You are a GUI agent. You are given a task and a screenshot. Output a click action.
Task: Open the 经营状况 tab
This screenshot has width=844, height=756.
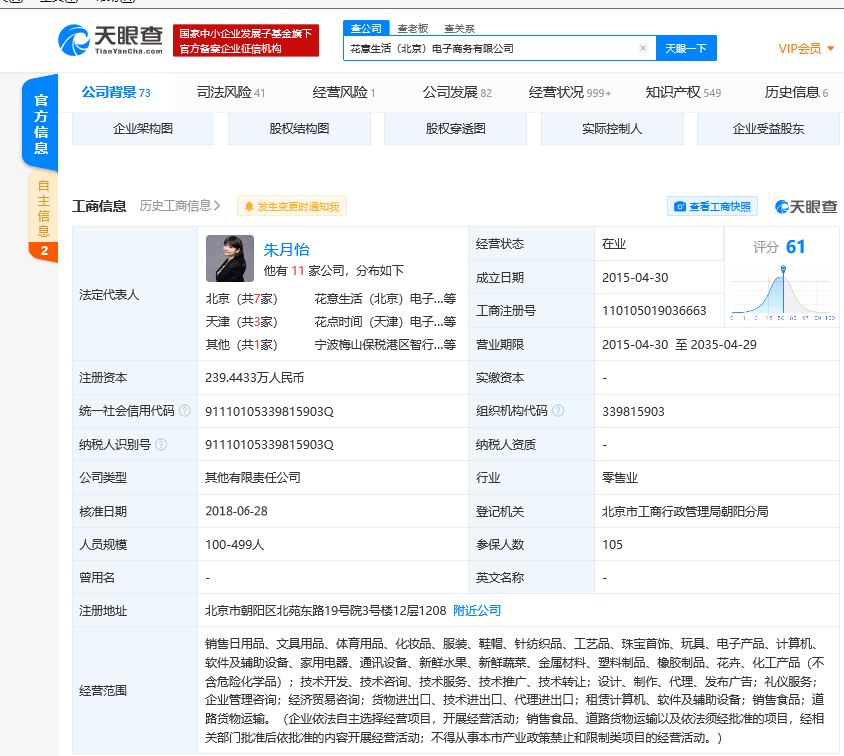pos(570,93)
